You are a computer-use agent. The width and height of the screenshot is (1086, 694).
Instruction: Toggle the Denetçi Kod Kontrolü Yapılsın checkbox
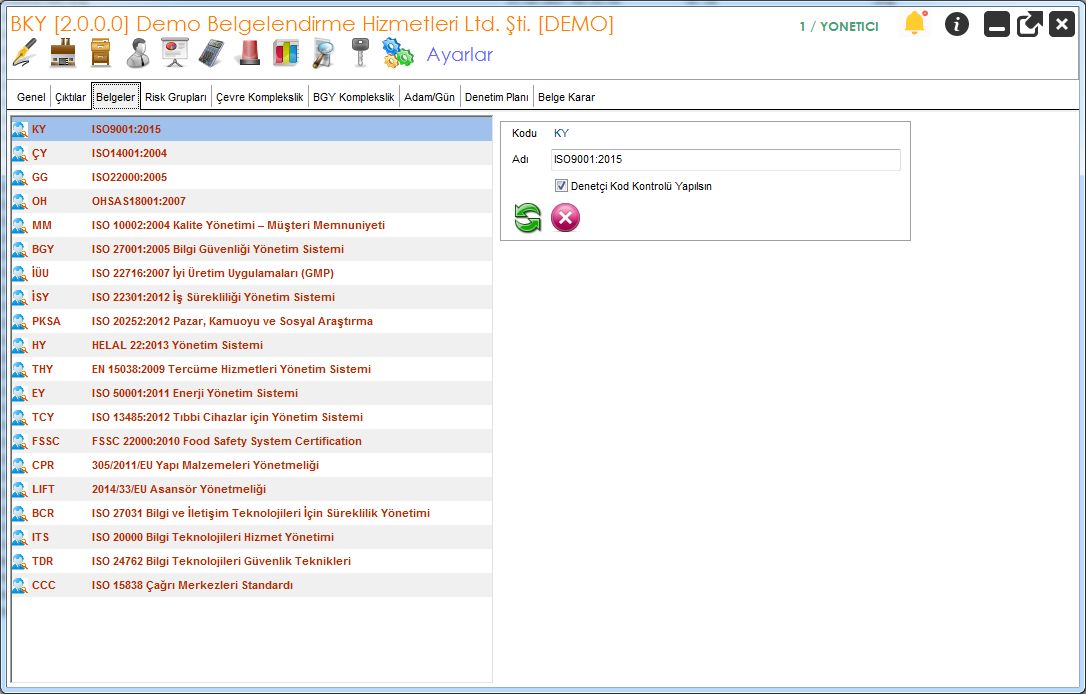[x=561, y=186]
